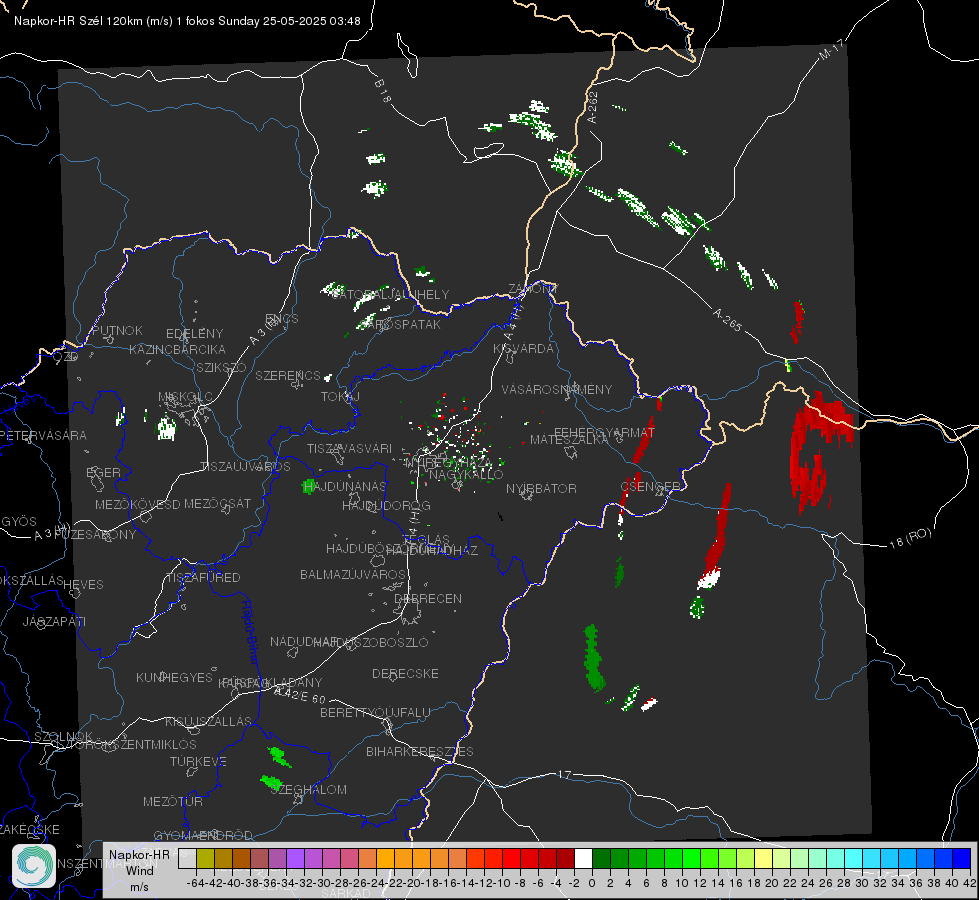This screenshot has width=979, height=900.
Task: Click the DERECSKE town label
Action: (x=405, y=673)
